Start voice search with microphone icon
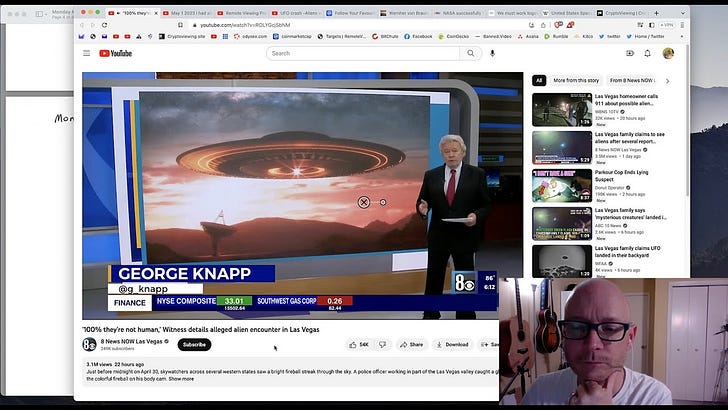Screen dimensions: 728x410 492,53
